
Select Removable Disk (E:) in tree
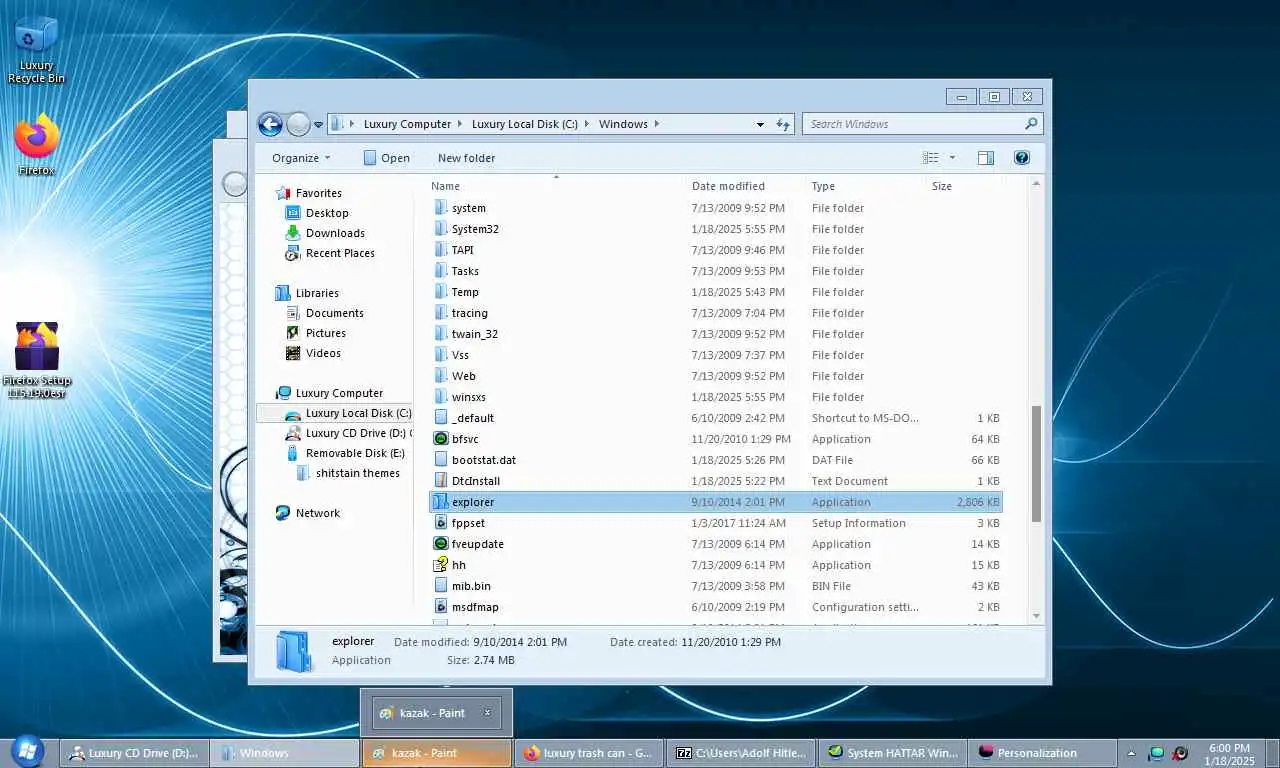[x=346, y=453]
